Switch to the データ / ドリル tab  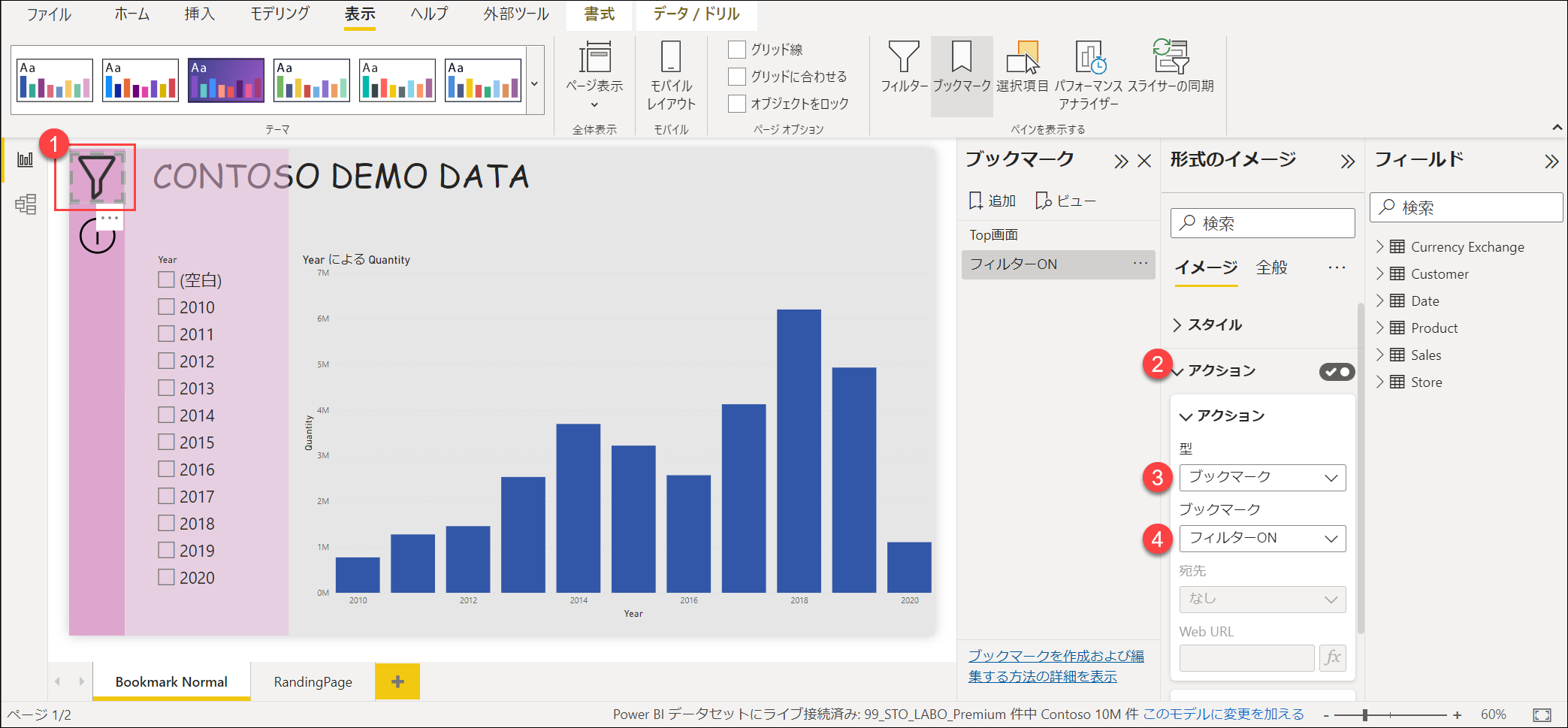click(x=696, y=14)
